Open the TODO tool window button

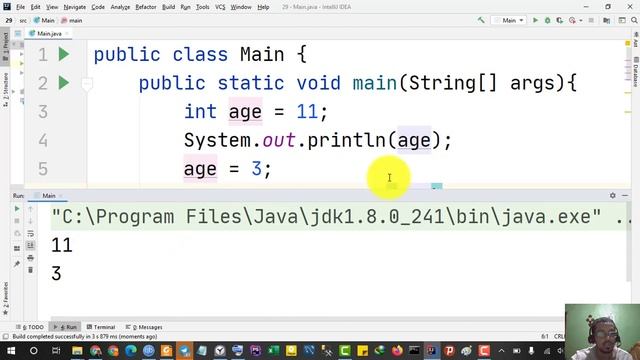coord(30,327)
